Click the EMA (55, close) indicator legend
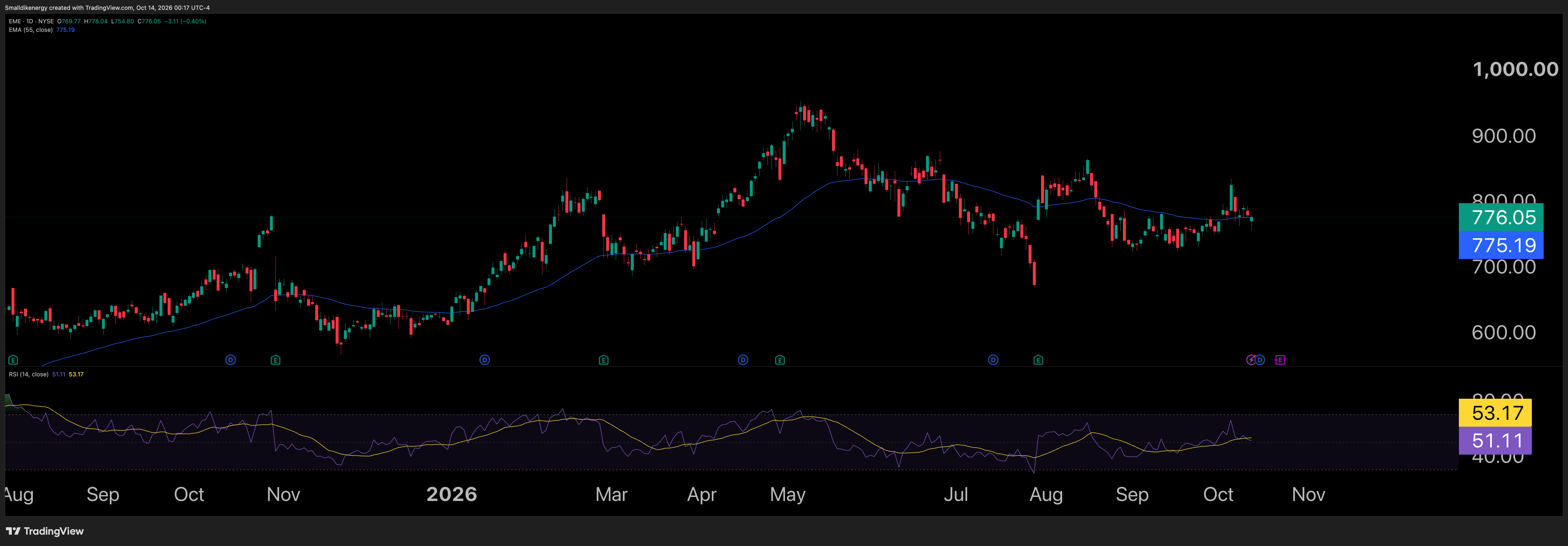1568x546 pixels. point(31,30)
